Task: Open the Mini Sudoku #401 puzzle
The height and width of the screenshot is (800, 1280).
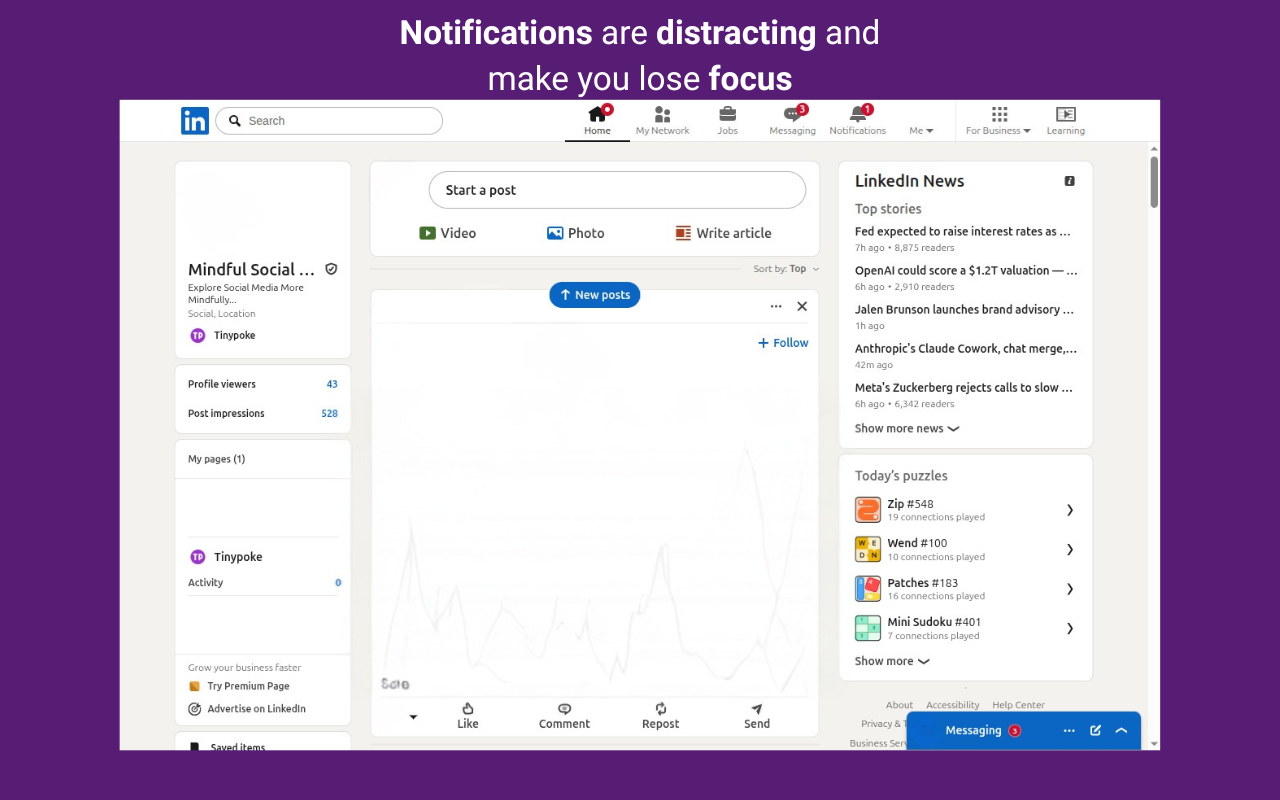Action: click(965, 628)
